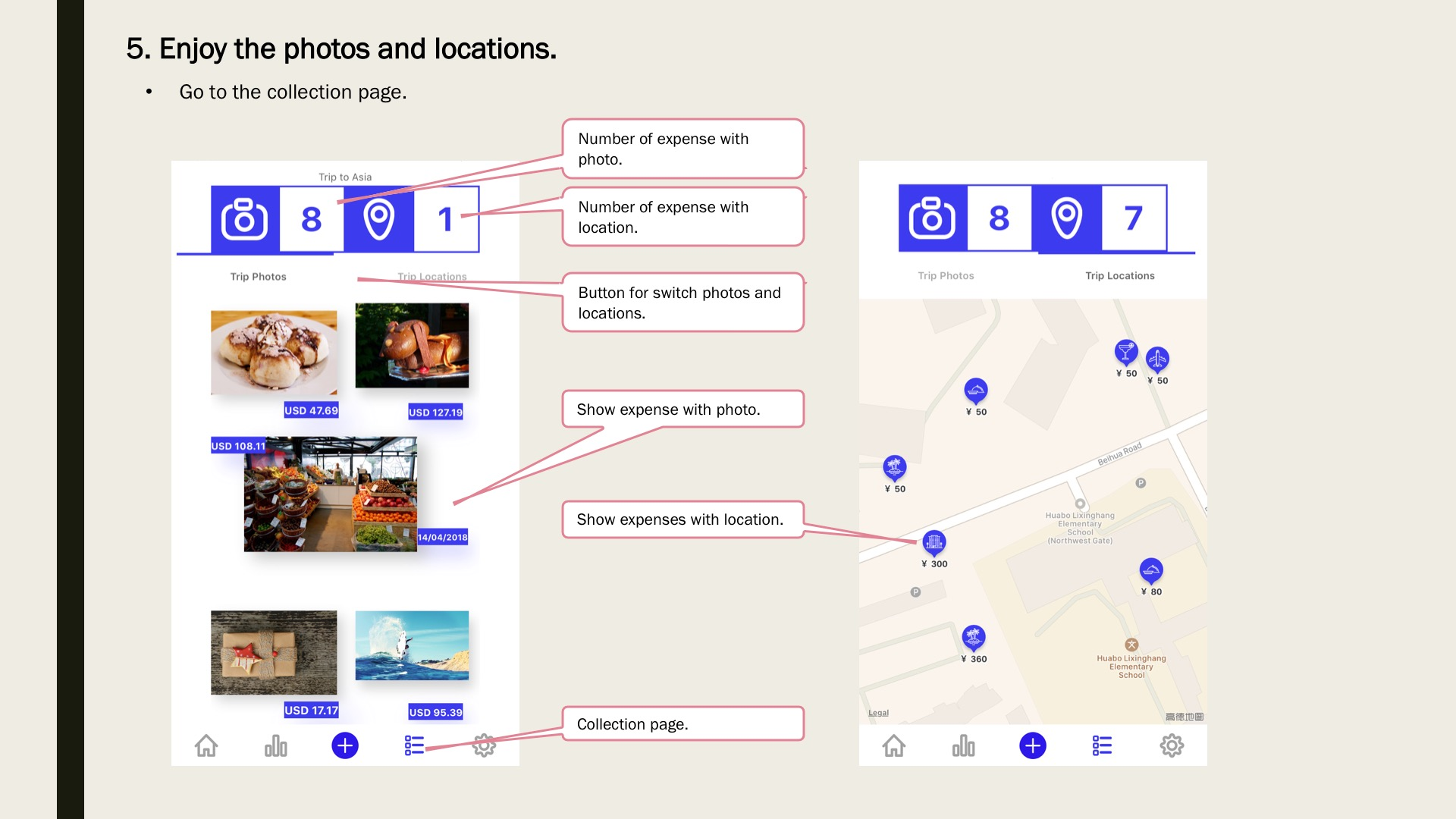Screen dimensions: 1456x819
Task: Switch to Trip Locations tab in right phone
Action: (1119, 276)
